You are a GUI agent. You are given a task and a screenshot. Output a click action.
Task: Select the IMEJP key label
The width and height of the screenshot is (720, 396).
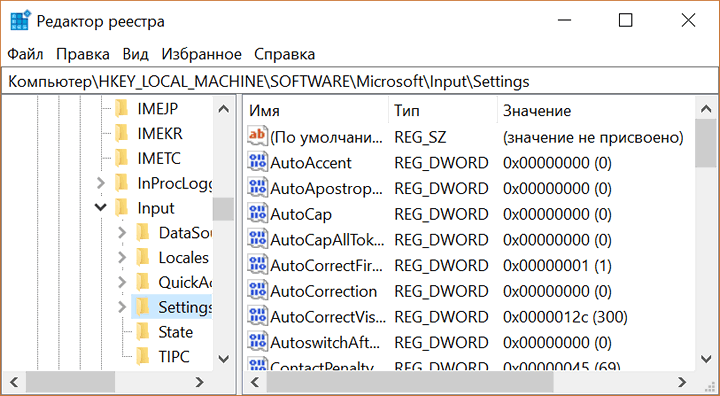(158, 108)
